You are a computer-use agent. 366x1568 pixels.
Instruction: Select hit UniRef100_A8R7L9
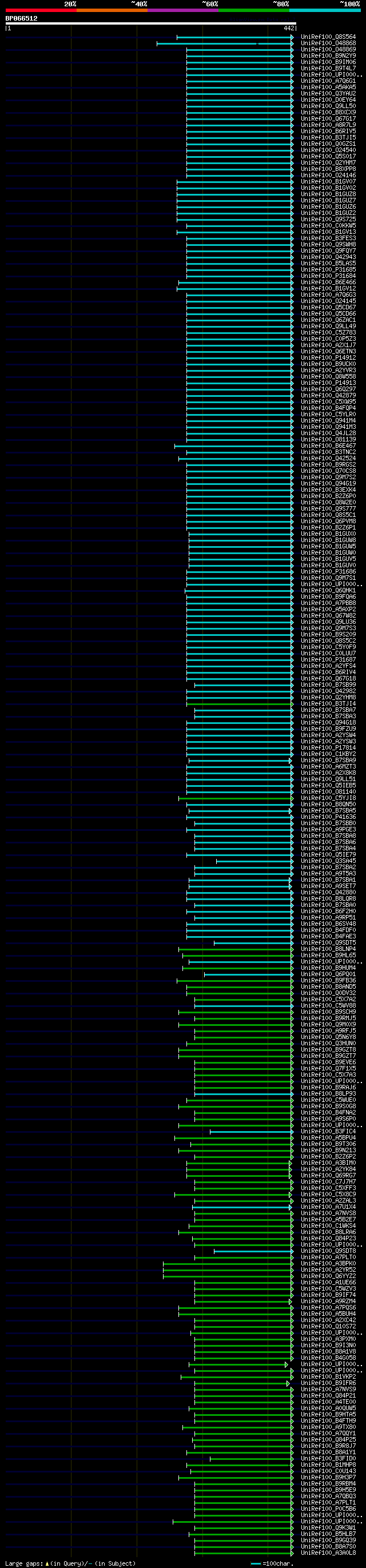[328, 125]
